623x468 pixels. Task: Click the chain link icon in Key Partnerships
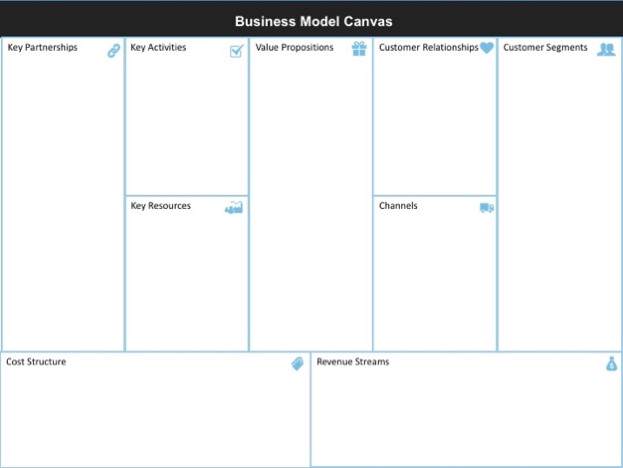(x=114, y=51)
